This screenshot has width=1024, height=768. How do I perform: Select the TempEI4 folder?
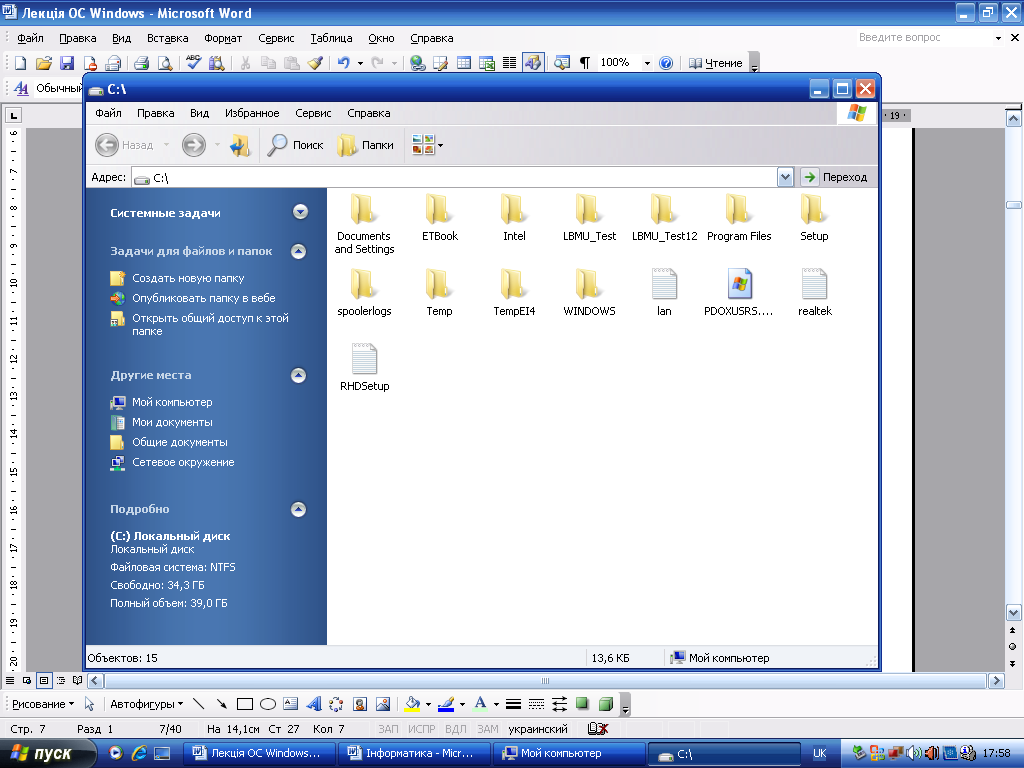click(514, 293)
